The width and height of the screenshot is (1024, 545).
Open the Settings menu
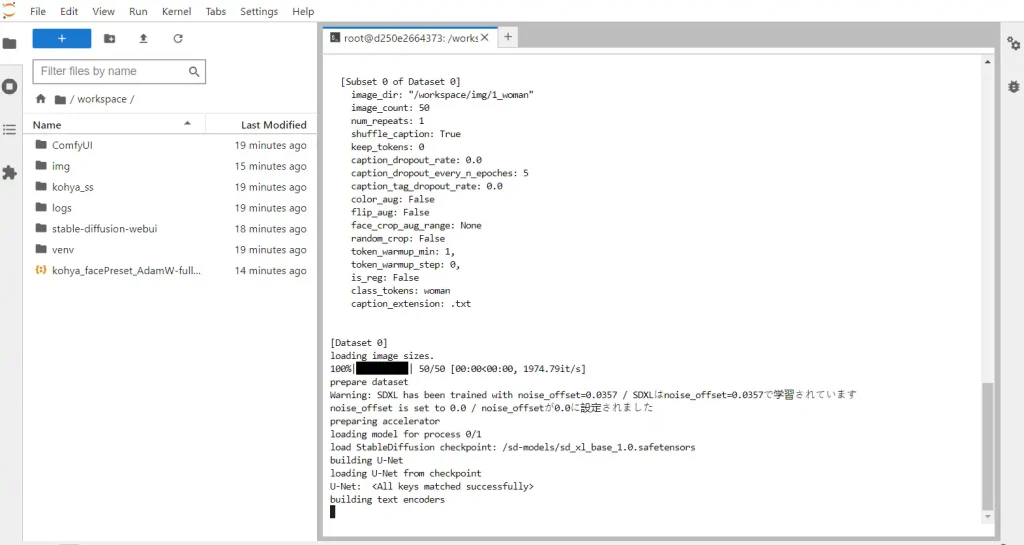click(259, 11)
